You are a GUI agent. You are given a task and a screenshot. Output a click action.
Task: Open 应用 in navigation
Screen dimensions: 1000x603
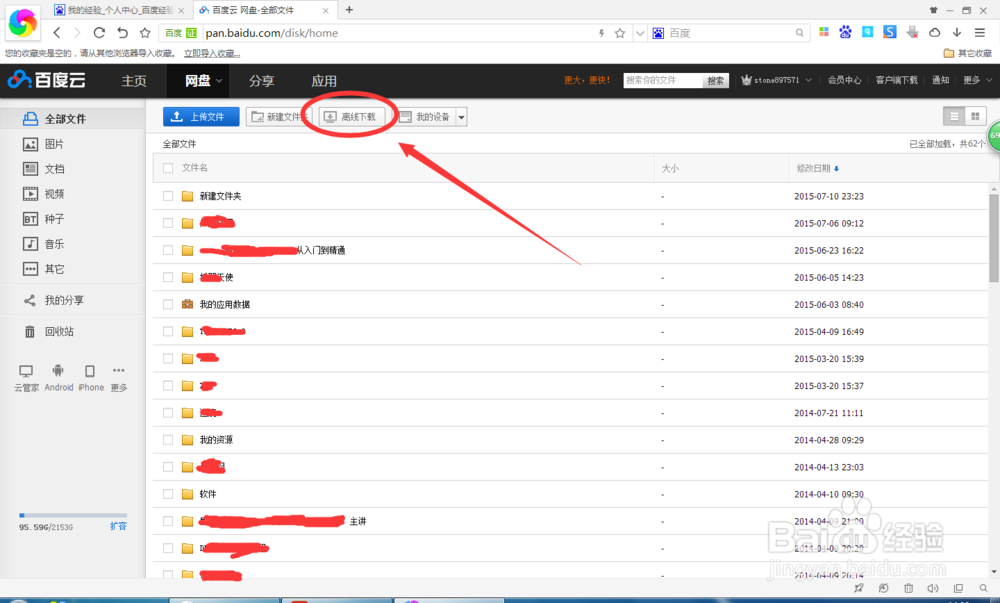324,81
